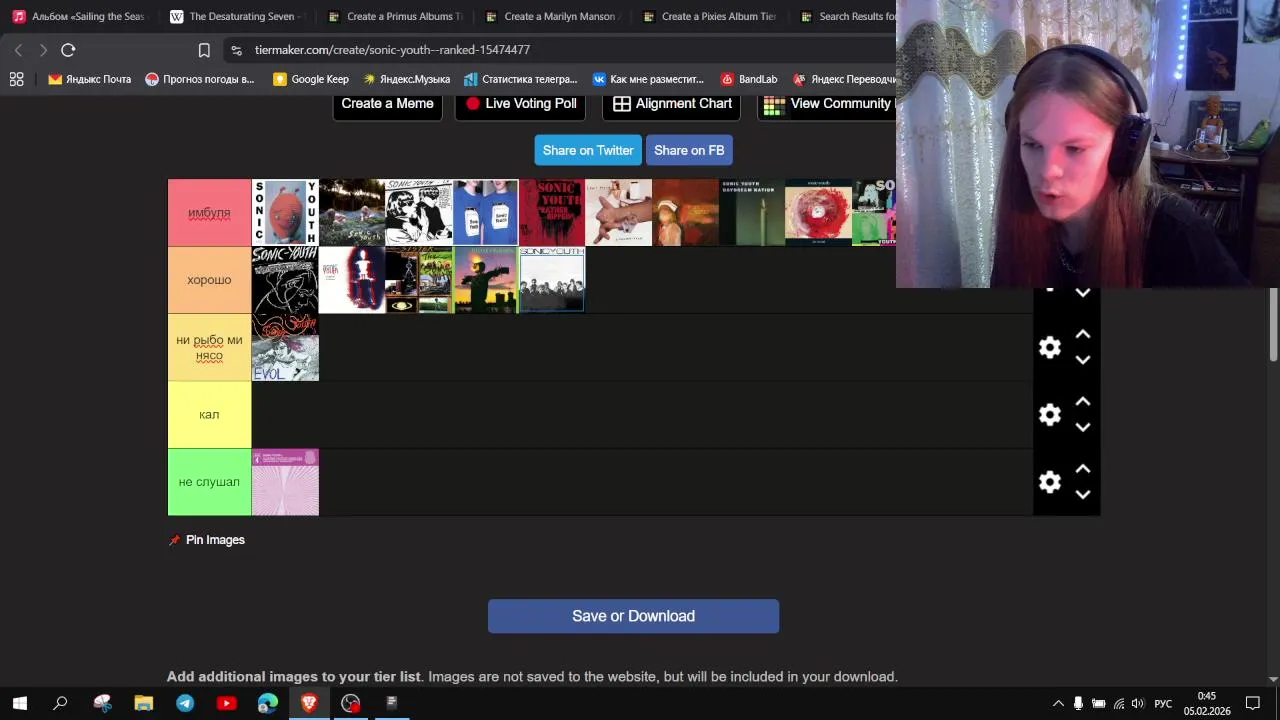
Task: Open Прогноз погоды bookmark
Action: (x=200, y=79)
